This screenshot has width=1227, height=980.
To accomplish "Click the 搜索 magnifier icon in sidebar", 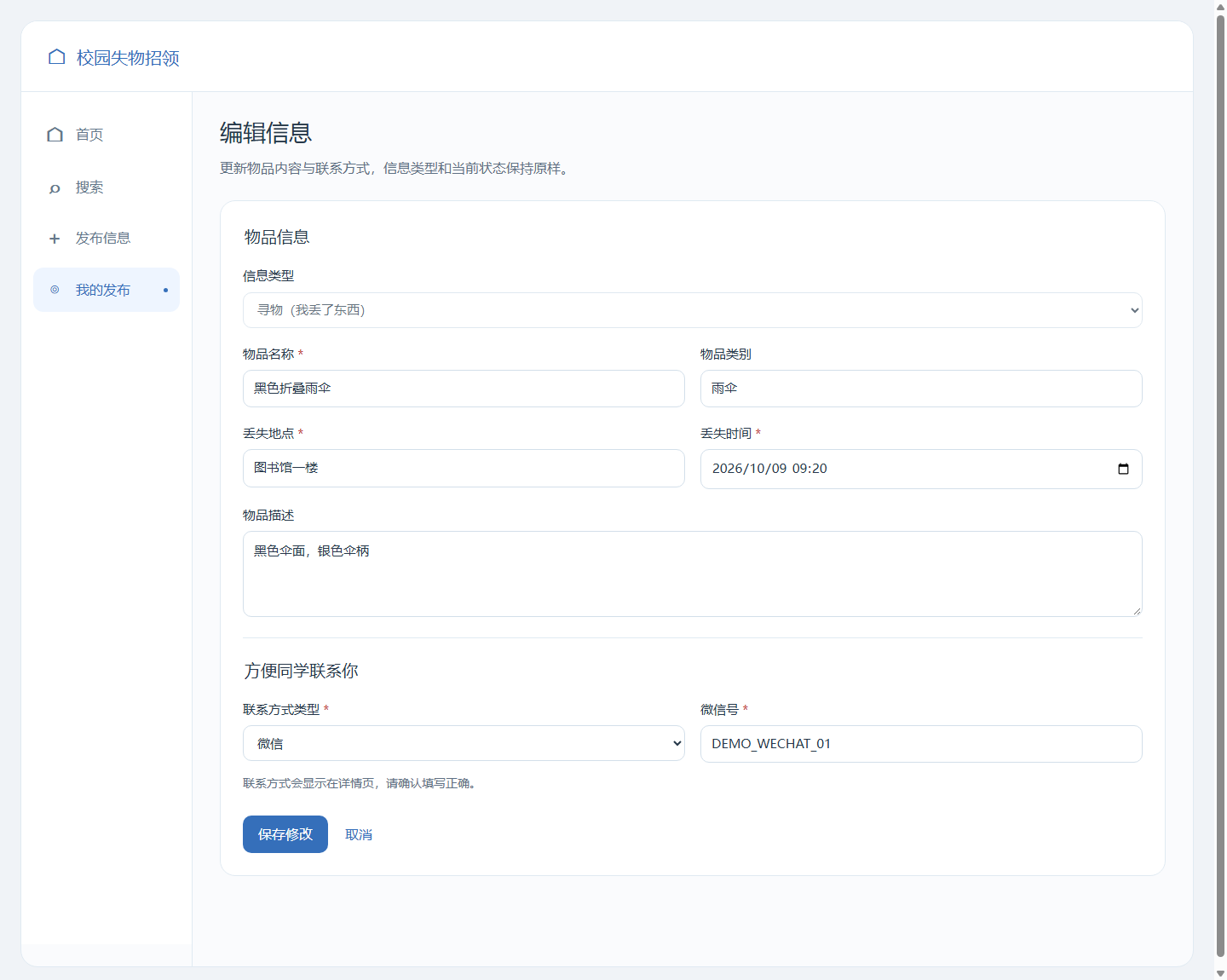I will click(55, 188).
